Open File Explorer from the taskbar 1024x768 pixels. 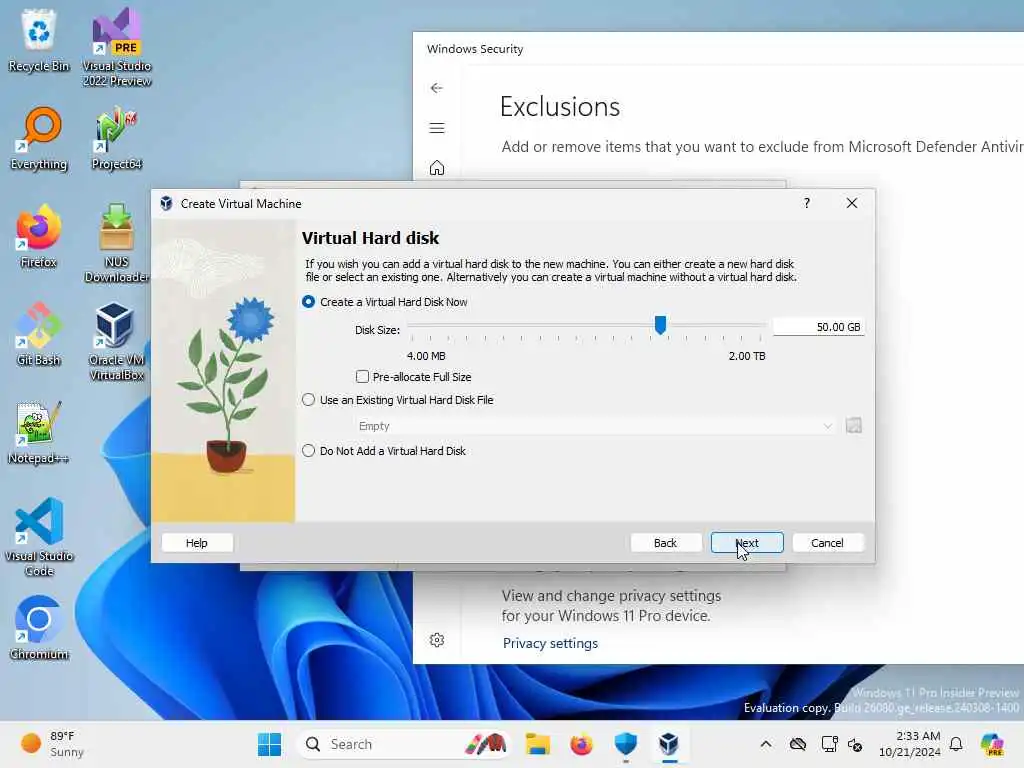(x=537, y=744)
